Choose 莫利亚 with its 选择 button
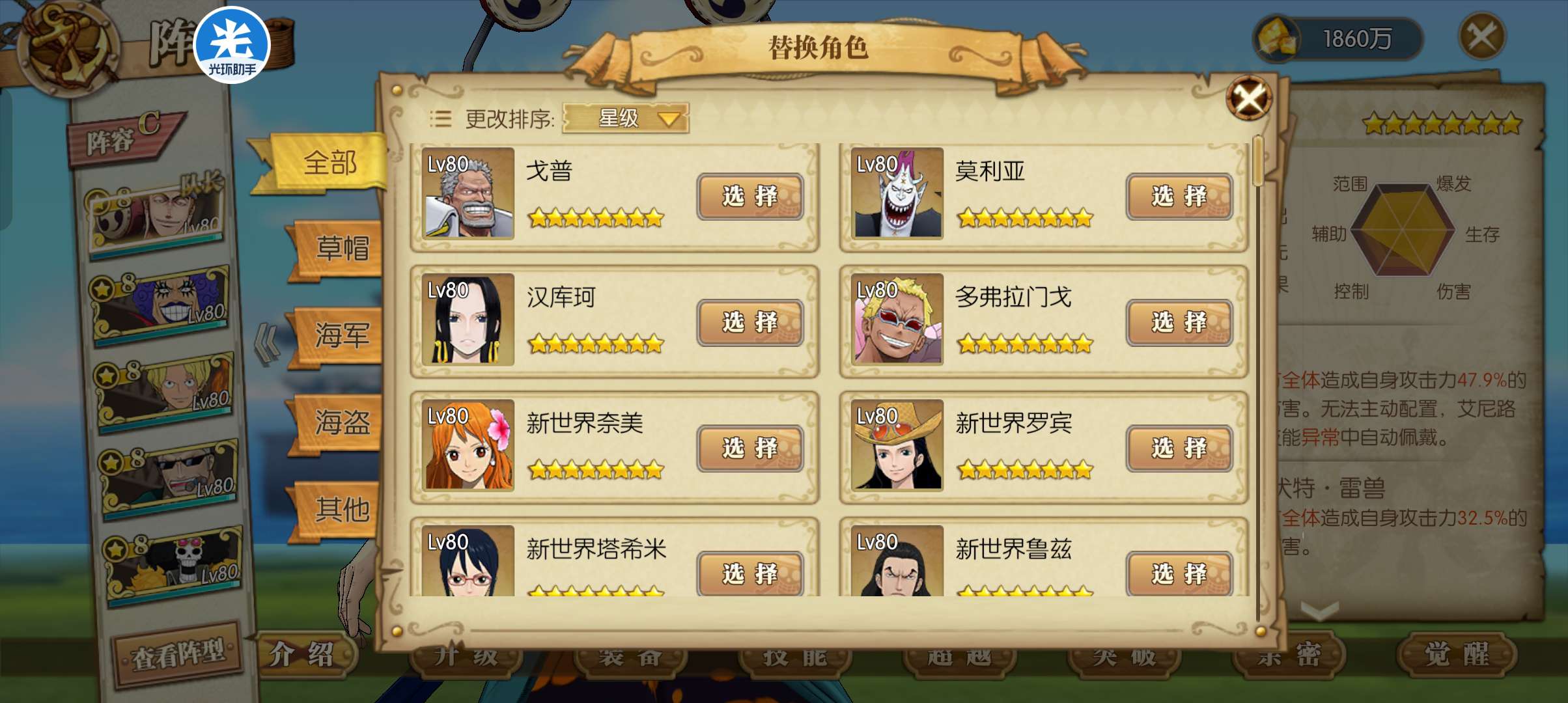 tap(1179, 197)
